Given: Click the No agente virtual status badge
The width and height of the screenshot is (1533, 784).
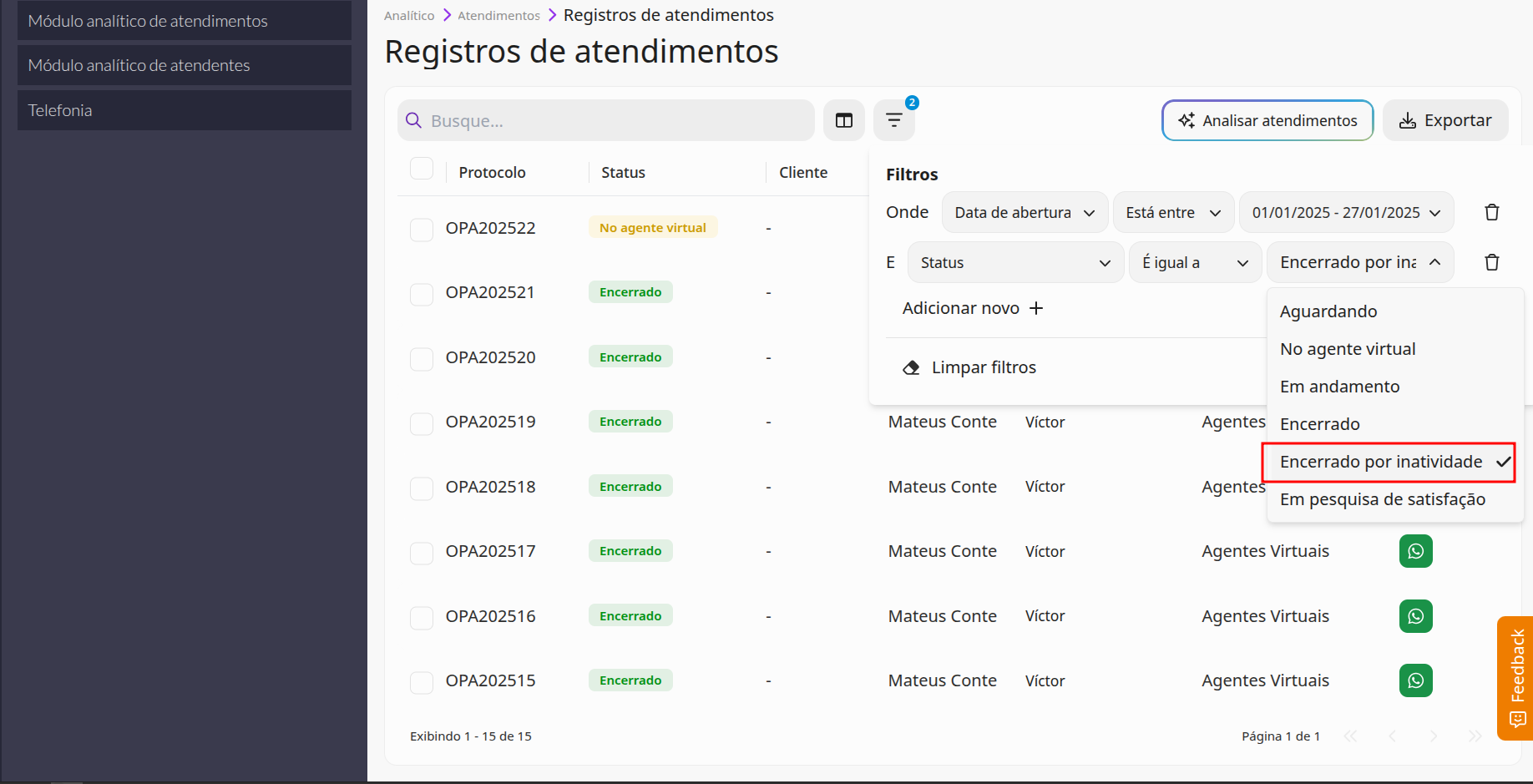Looking at the screenshot, I should [x=653, y=228].
